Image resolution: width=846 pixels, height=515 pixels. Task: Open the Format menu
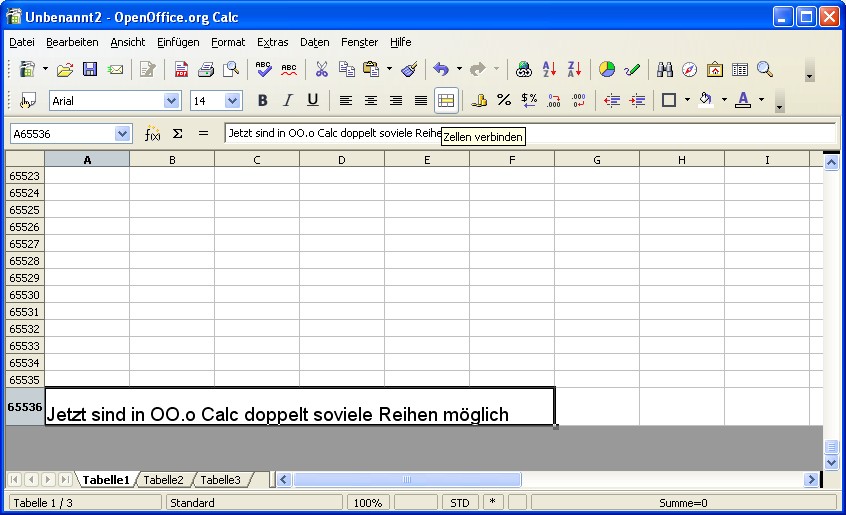pyautogui.click(x=228, y=42)
